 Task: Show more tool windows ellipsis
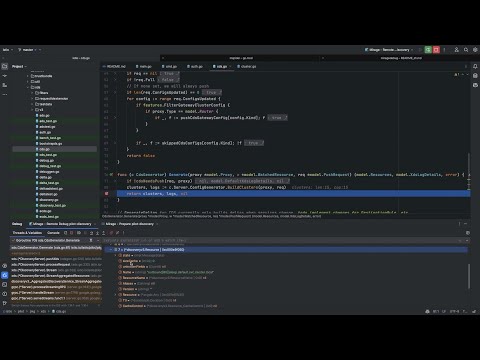tap(5, 94)
